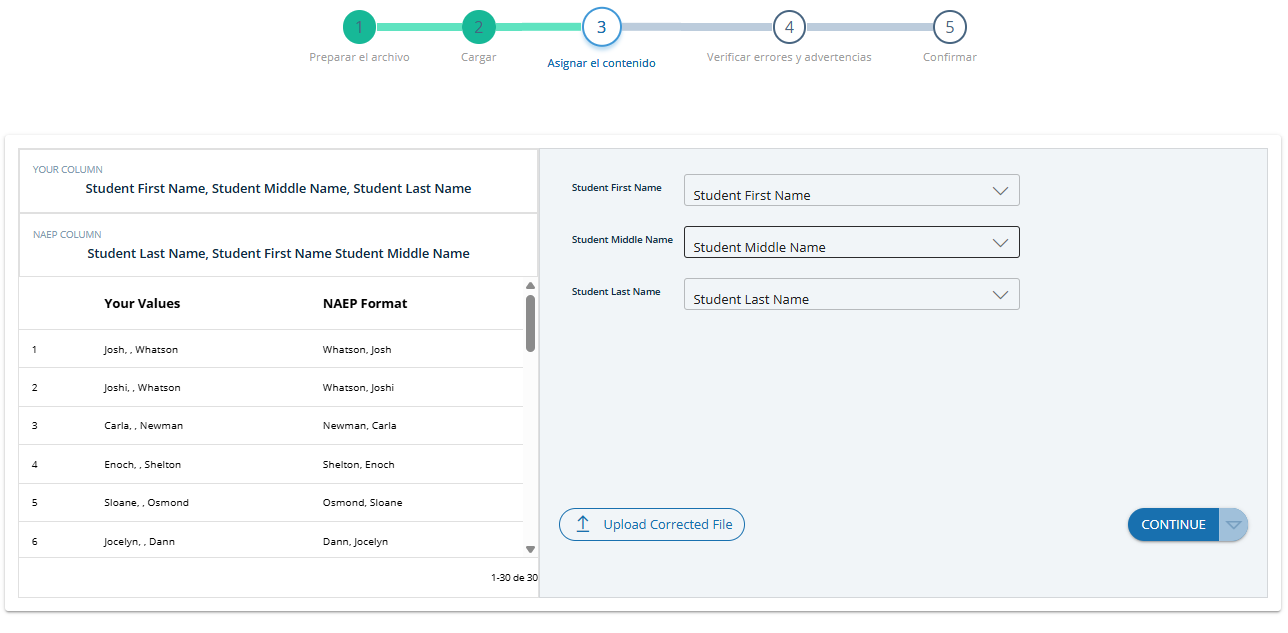This screenshot has width=1288, height=633.
Task: Click the Asignar el contenido step label
Action: [601, 63]
